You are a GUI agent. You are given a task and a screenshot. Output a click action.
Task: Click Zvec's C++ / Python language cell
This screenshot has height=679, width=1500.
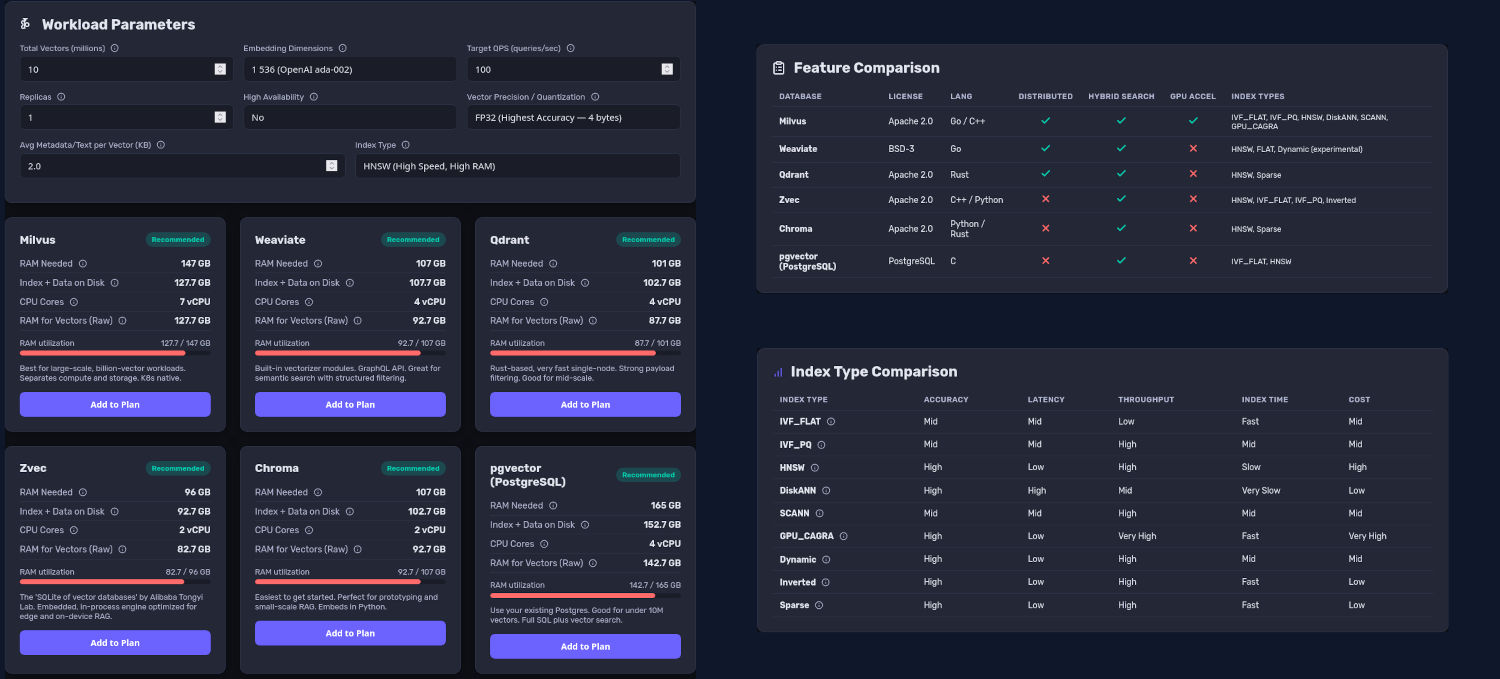(x=977, y=200)
